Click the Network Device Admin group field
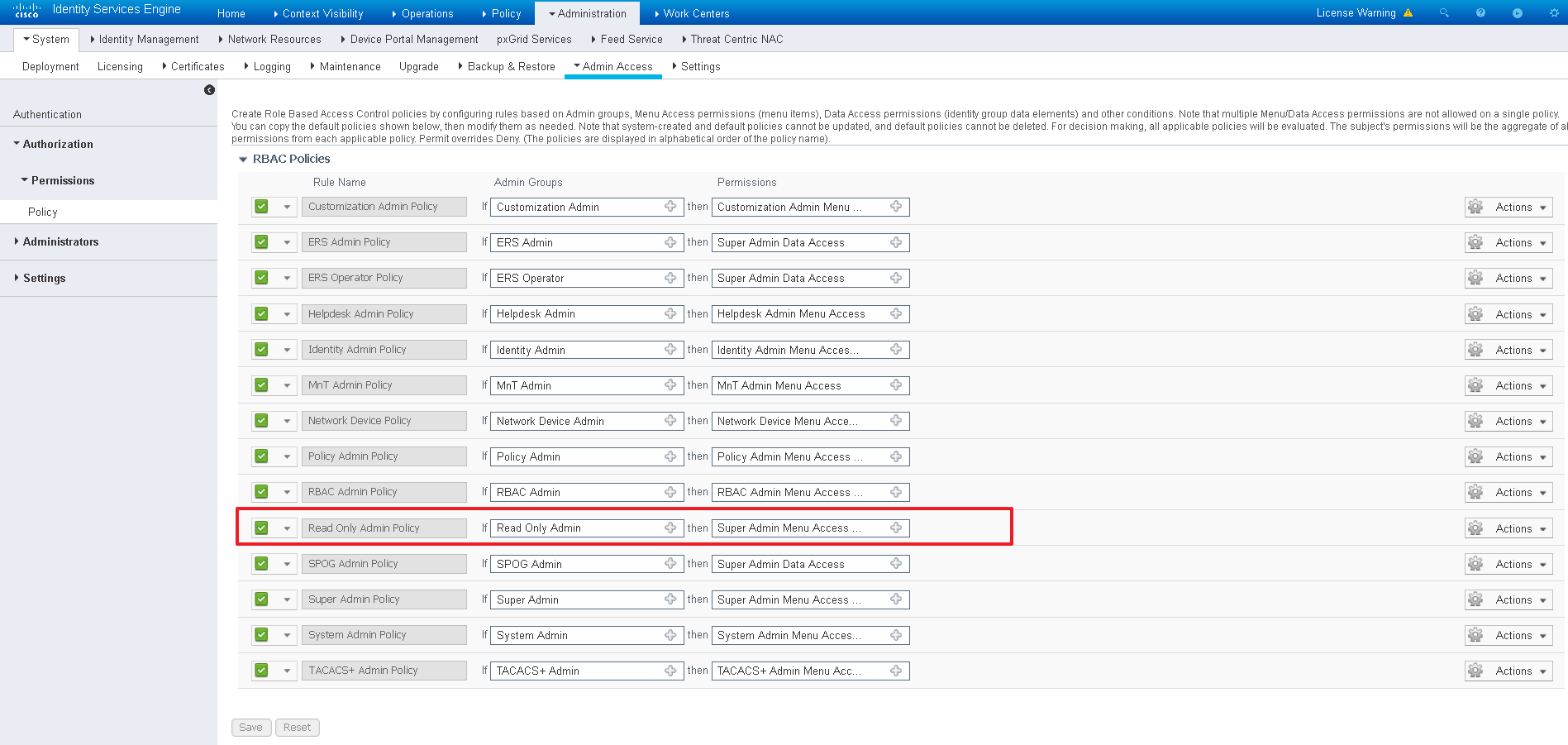Image resolution: width=1568 pixels, height=745 pixels. click(587, 421)
